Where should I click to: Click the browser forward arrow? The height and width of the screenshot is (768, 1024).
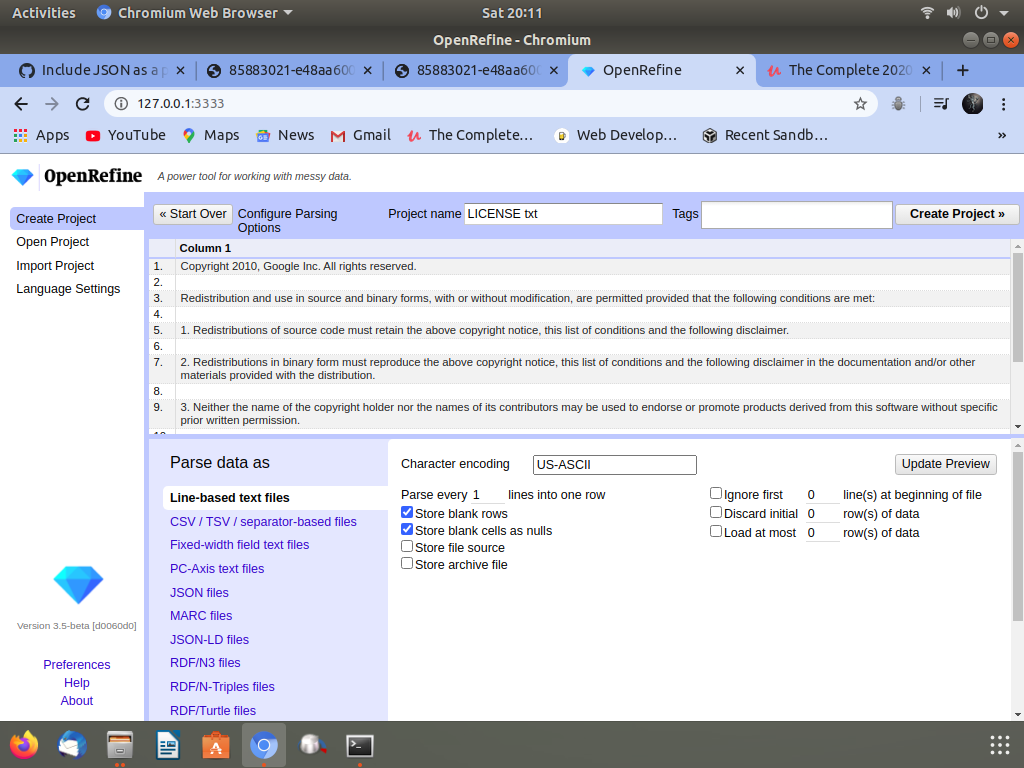pyautogui.click(x=52, y=104)
